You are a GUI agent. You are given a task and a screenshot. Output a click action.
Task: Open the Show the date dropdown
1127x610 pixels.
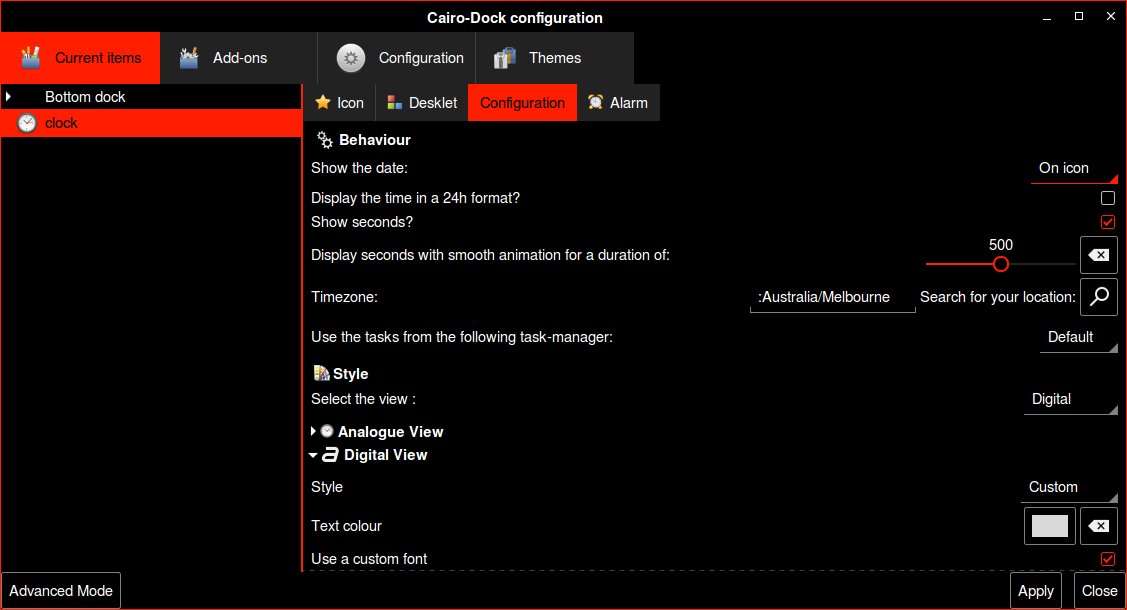pos(1074,168)
